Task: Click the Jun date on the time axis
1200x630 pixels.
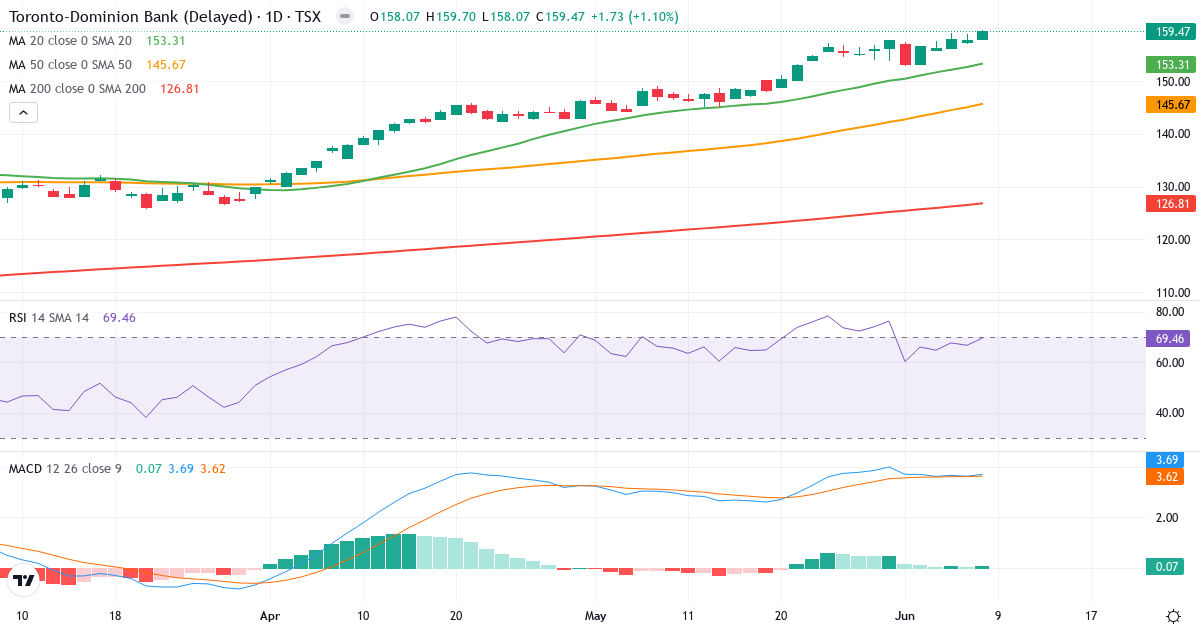Action: click(905, 616)
